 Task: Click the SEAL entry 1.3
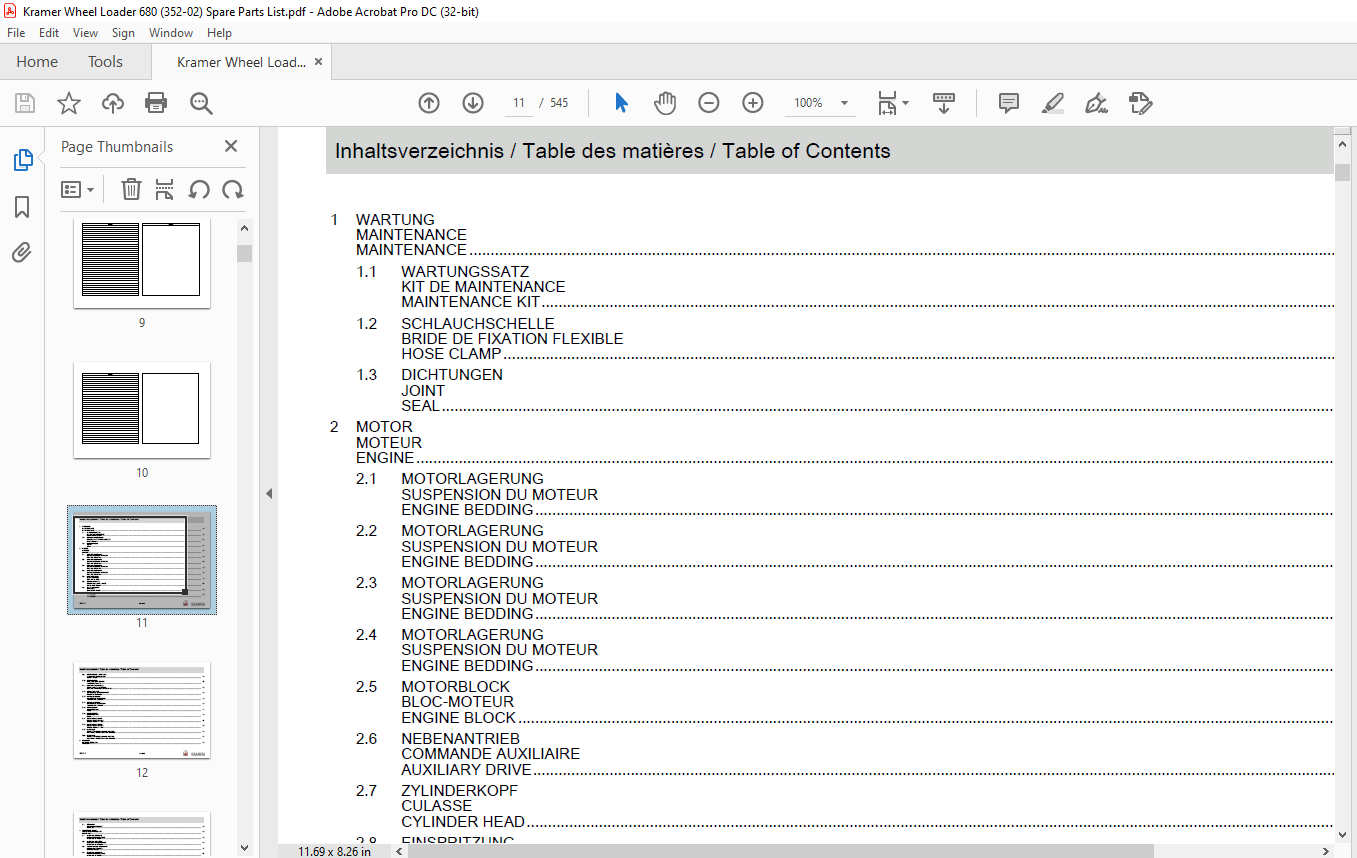[x=420, y=405]
